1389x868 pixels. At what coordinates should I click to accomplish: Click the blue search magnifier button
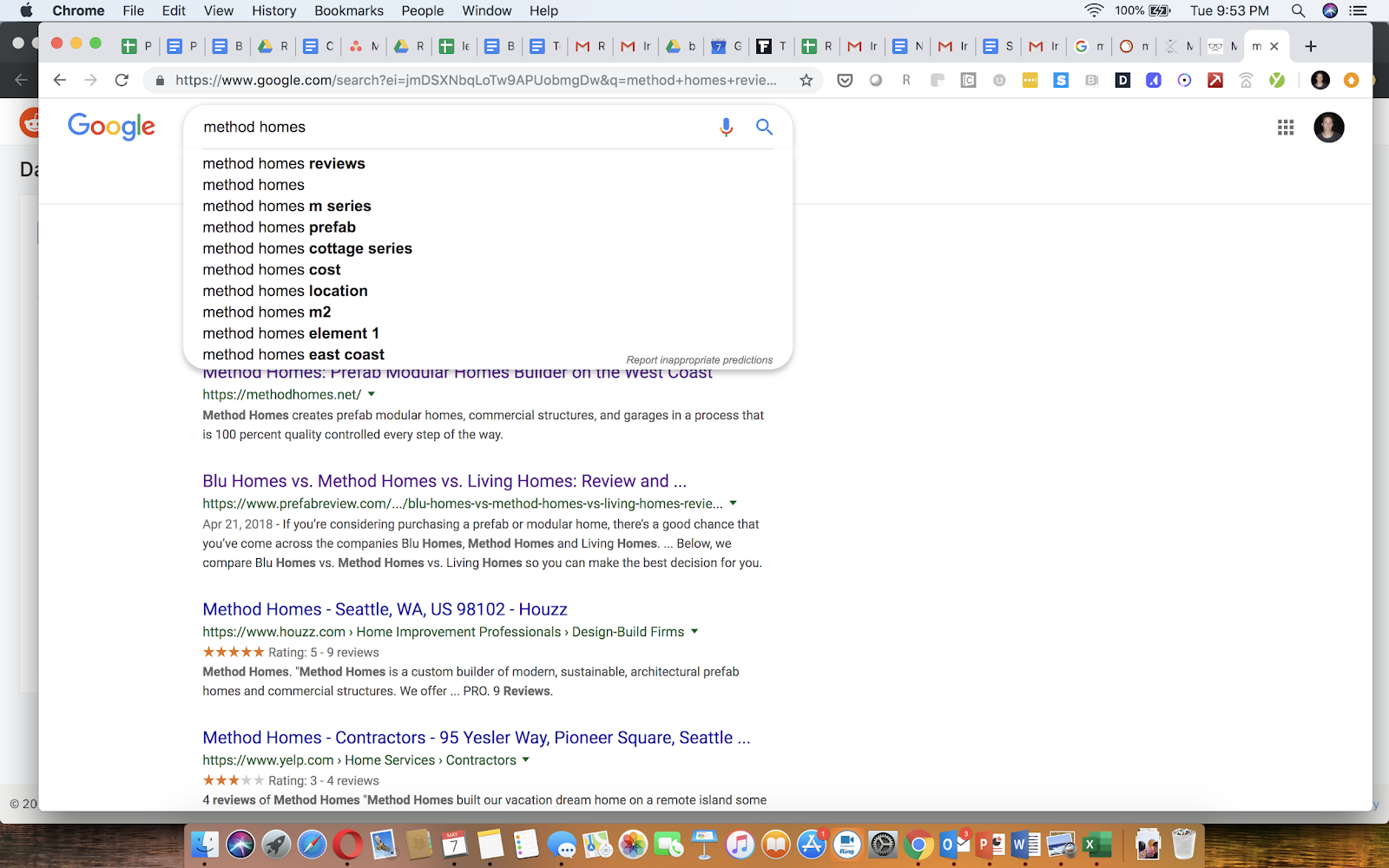tap(764, 127)
